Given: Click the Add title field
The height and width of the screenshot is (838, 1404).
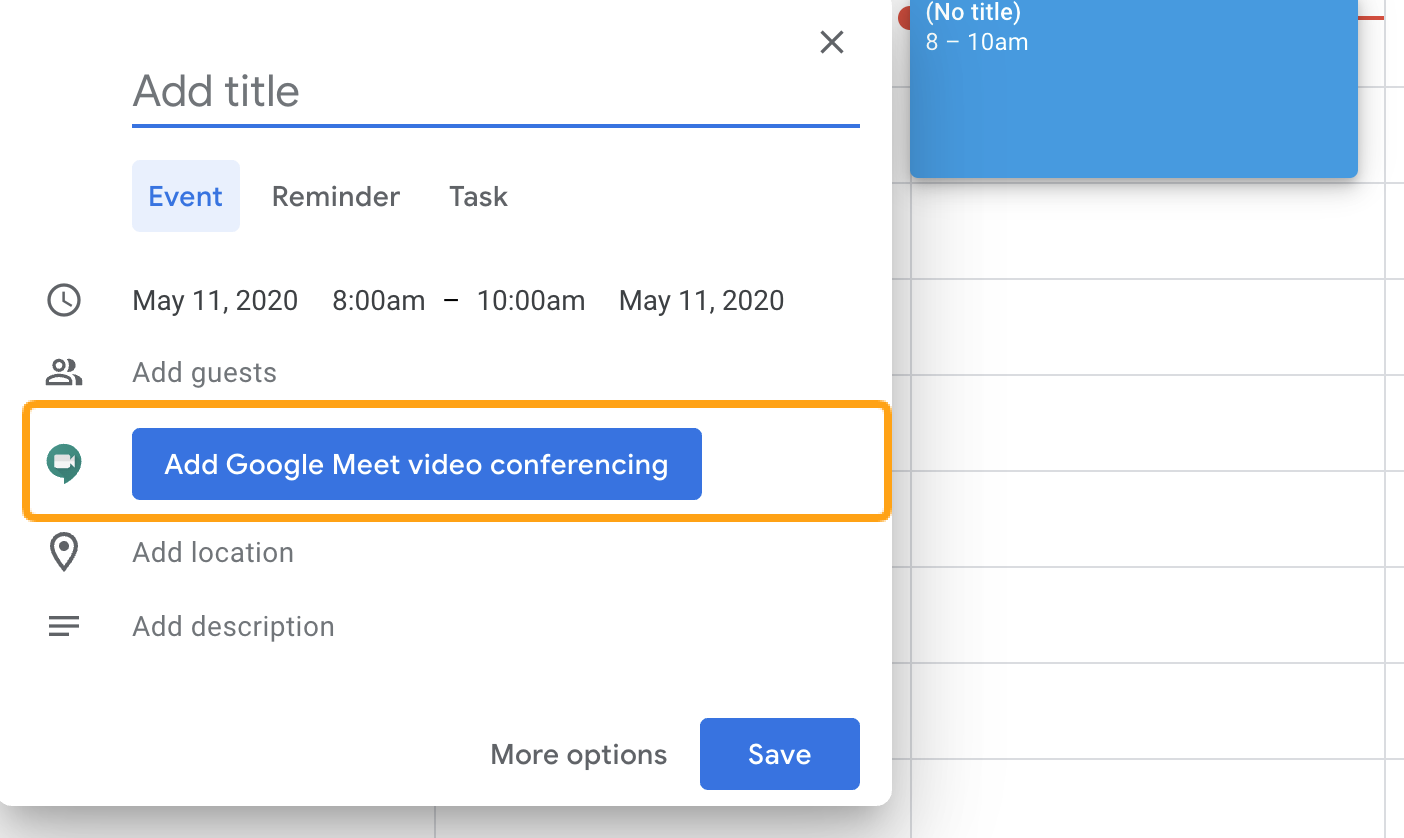Looking at the screenshot, I should coord(496,92).
